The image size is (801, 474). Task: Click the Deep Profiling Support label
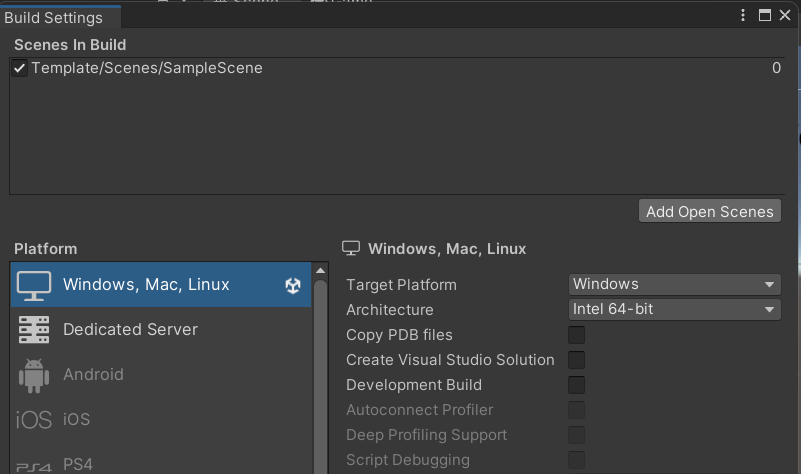(x=427, y=435)
